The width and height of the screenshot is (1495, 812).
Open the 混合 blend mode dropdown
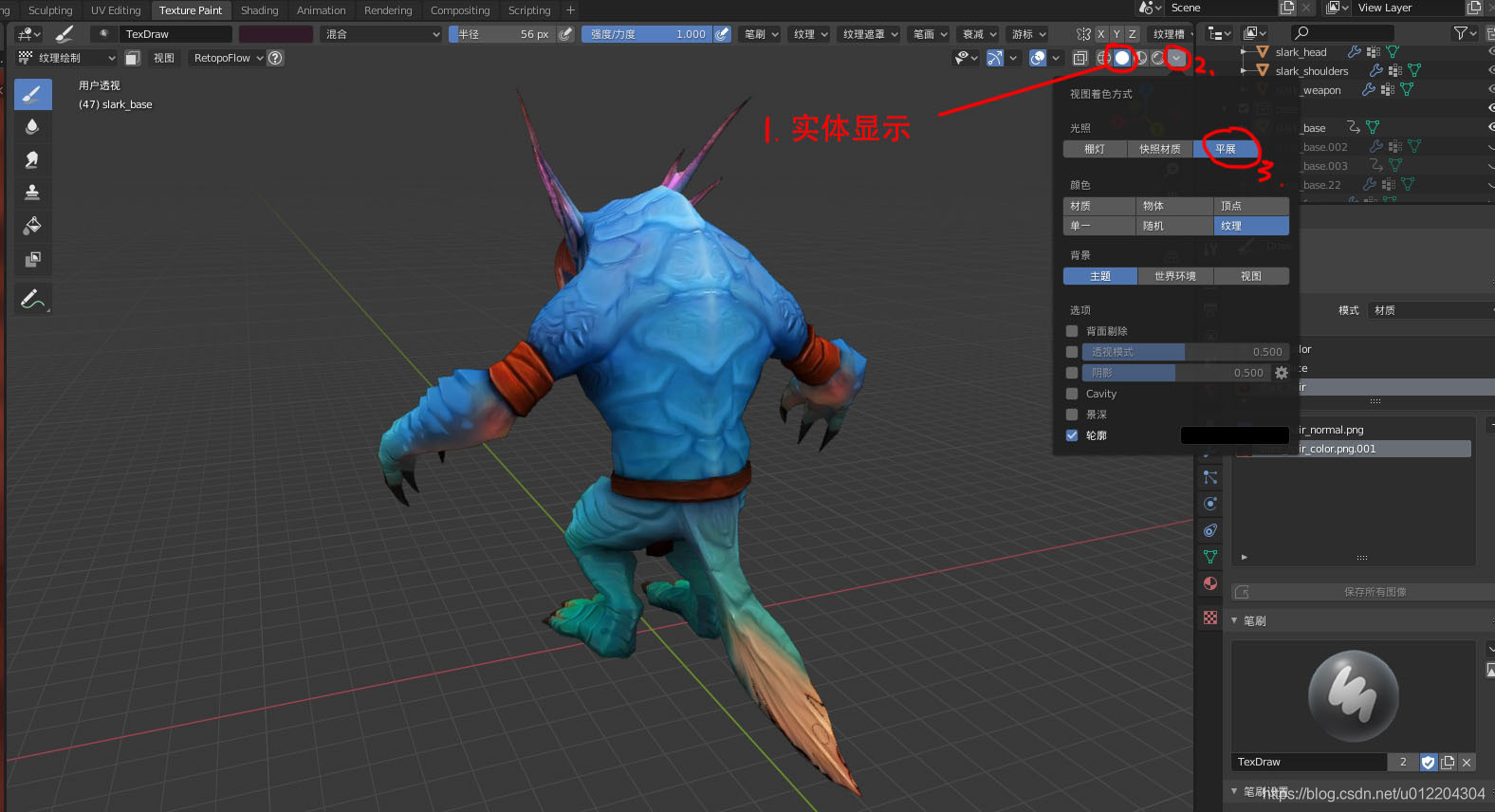point(381,34)
